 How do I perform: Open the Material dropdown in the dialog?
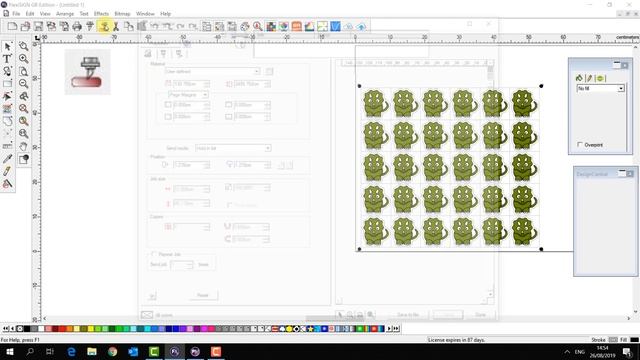click(x=212, y=71)
